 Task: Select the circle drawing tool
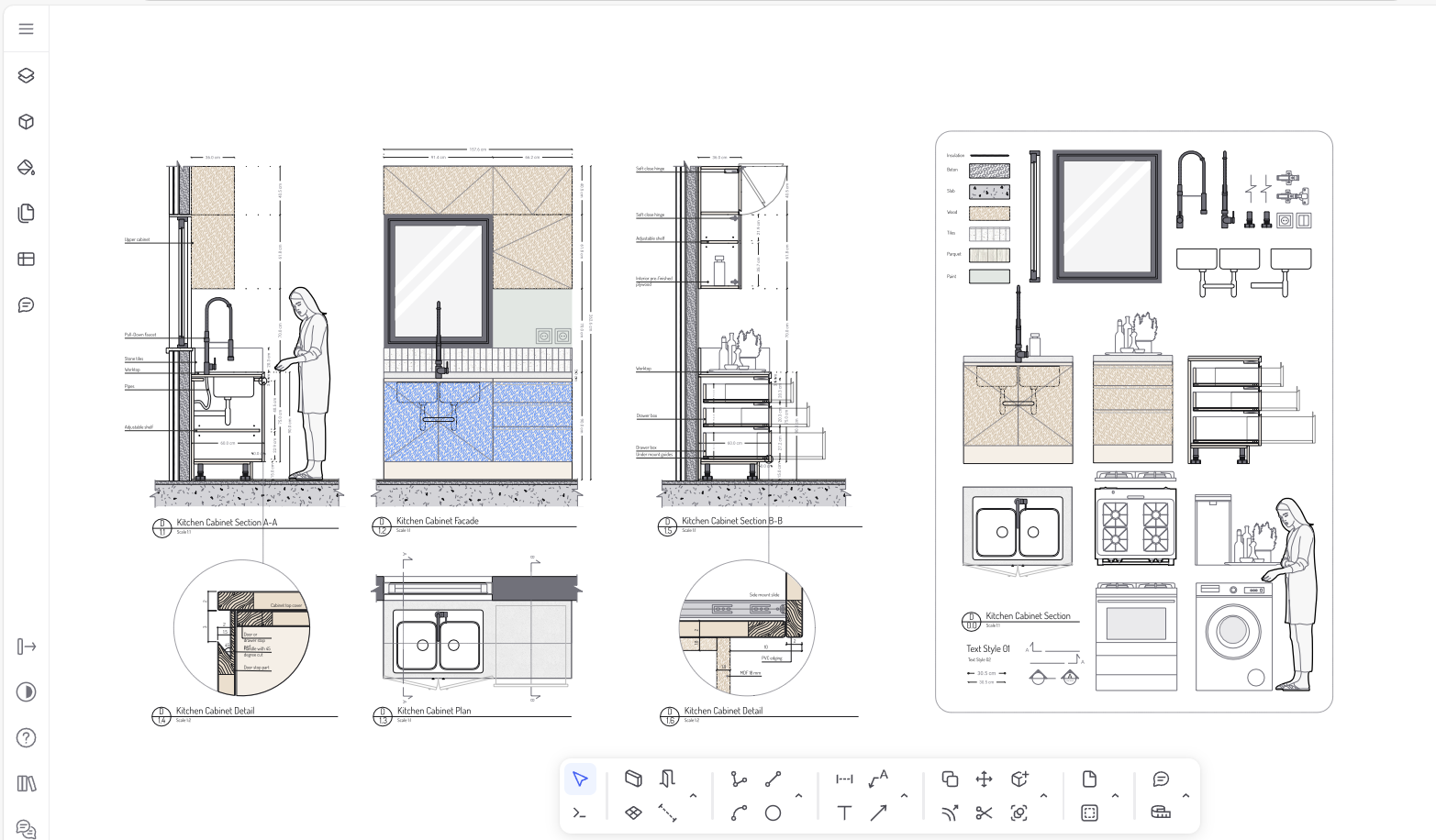point(774,812)
